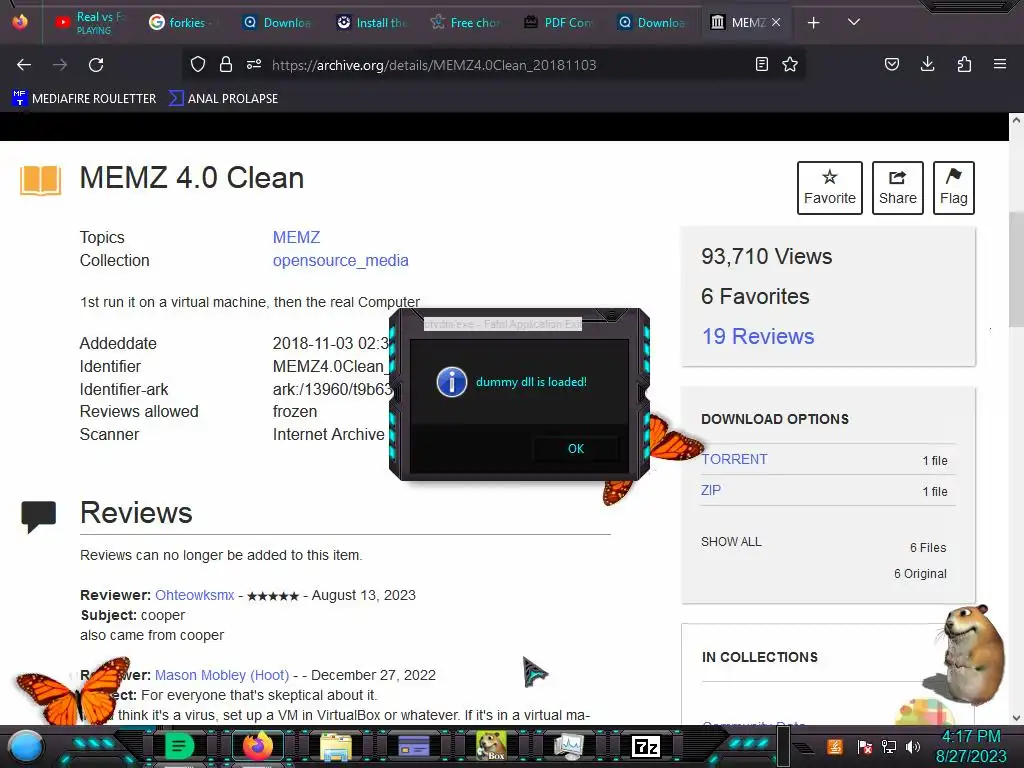Click the Java tray icon
This screenshot has height=768, width=1024.
834,746
